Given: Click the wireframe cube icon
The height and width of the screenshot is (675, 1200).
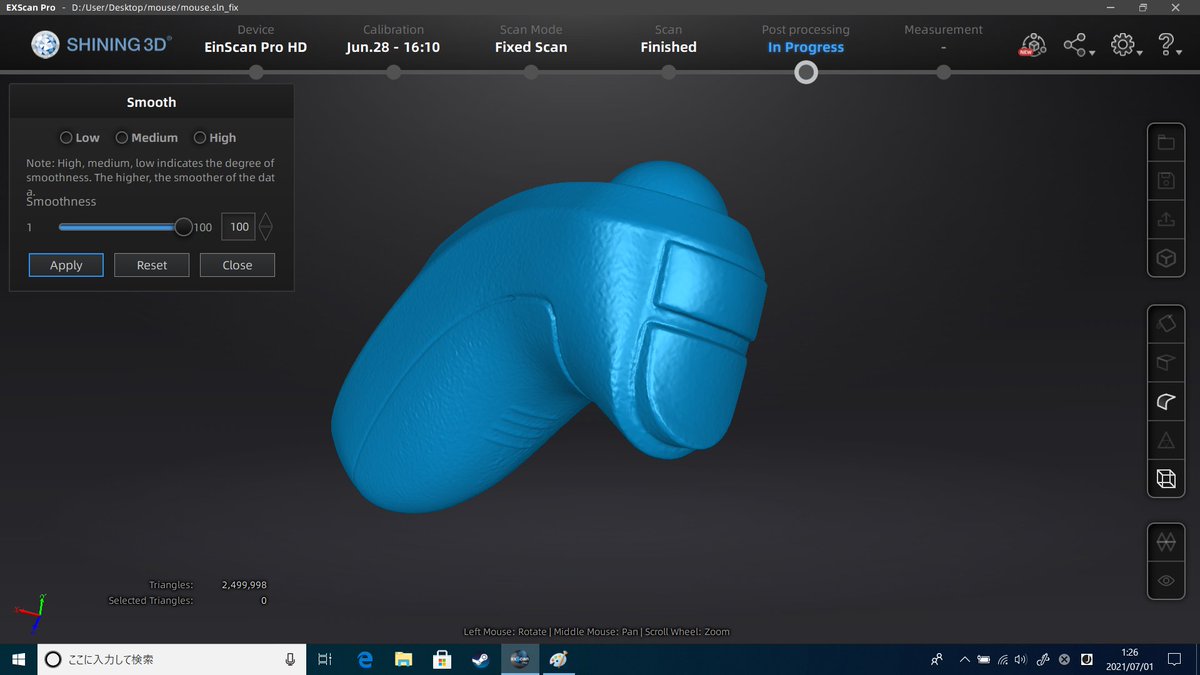Looking at the screenshot, I should [1165, 480].
